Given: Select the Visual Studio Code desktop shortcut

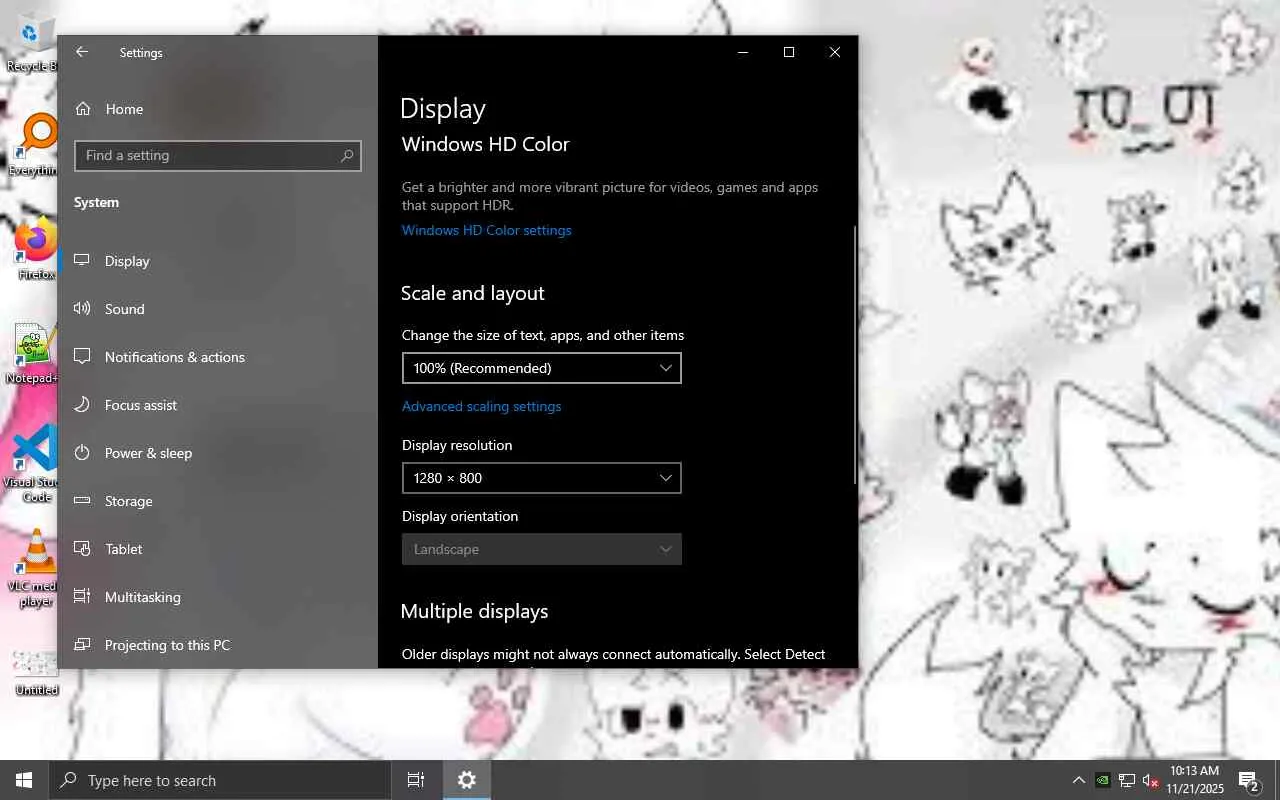Looking at the screenshot, I should coord(31,464).
